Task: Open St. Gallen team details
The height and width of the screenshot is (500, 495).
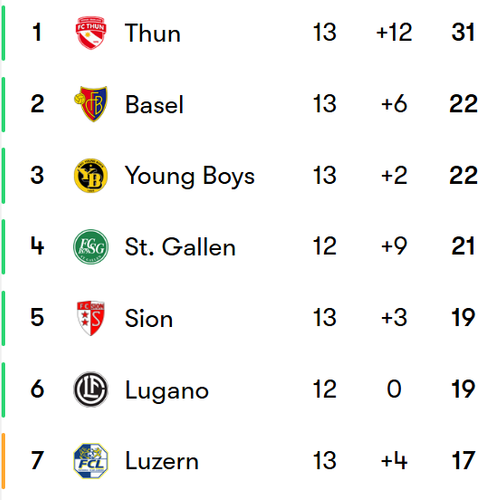Action: point(180,247)
